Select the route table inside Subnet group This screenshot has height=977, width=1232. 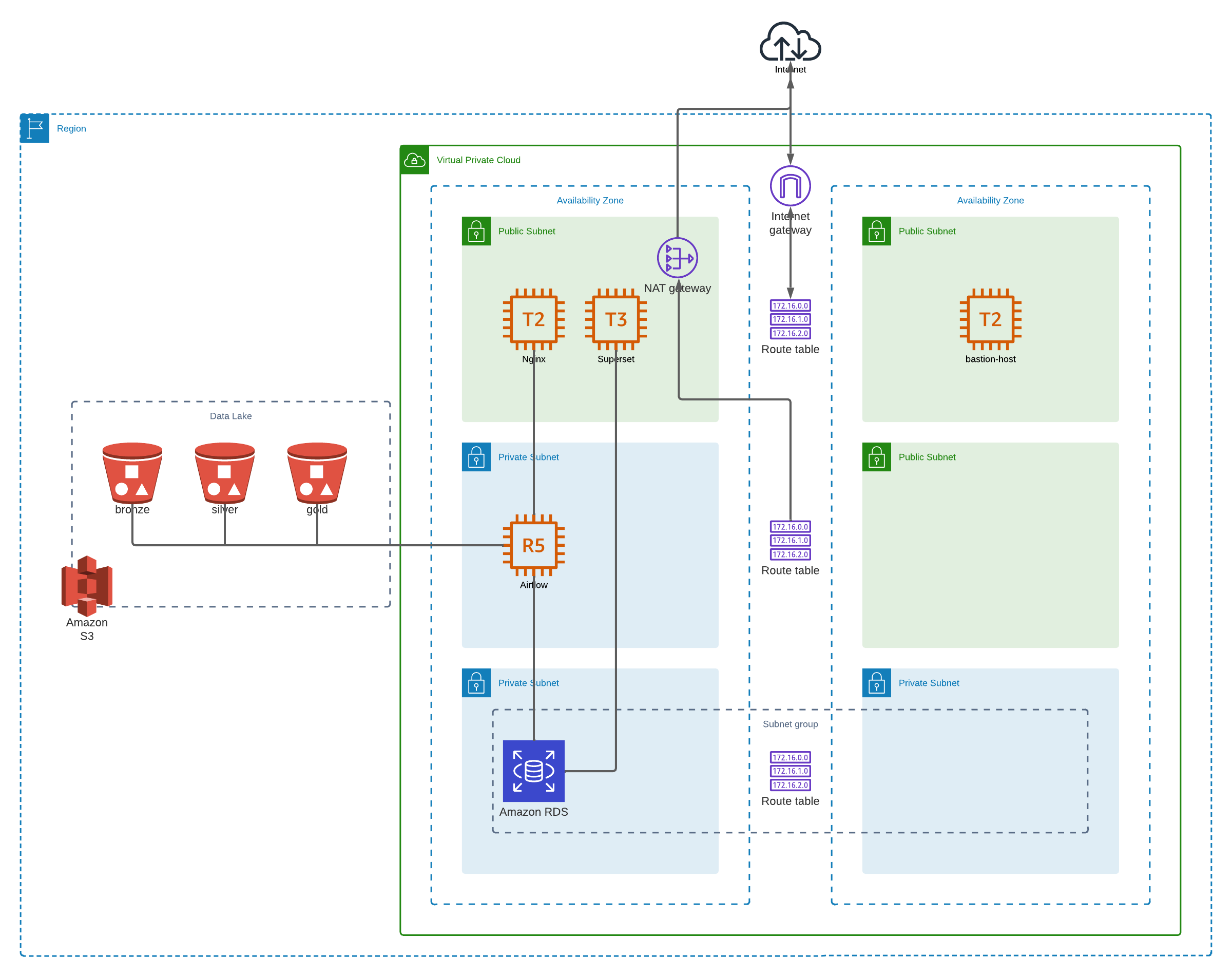pyautogui.click(x=790, y=771)
